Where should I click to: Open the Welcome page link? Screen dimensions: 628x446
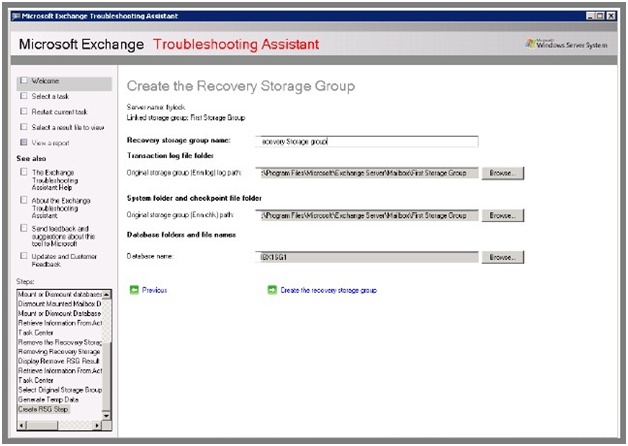(x=45, y=81)
